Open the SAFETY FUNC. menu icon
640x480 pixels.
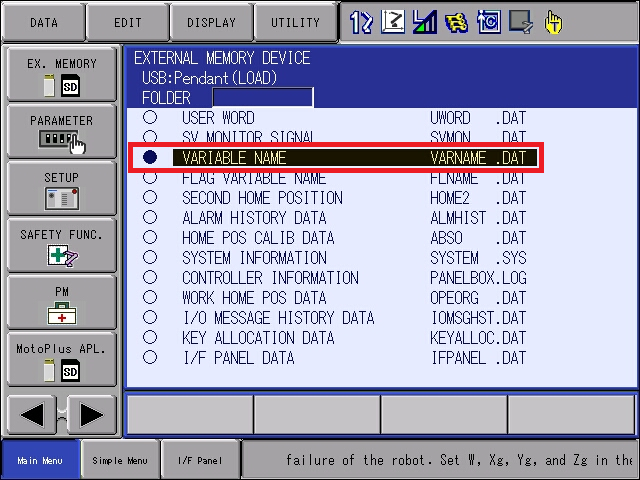click(x=62, y=245)
